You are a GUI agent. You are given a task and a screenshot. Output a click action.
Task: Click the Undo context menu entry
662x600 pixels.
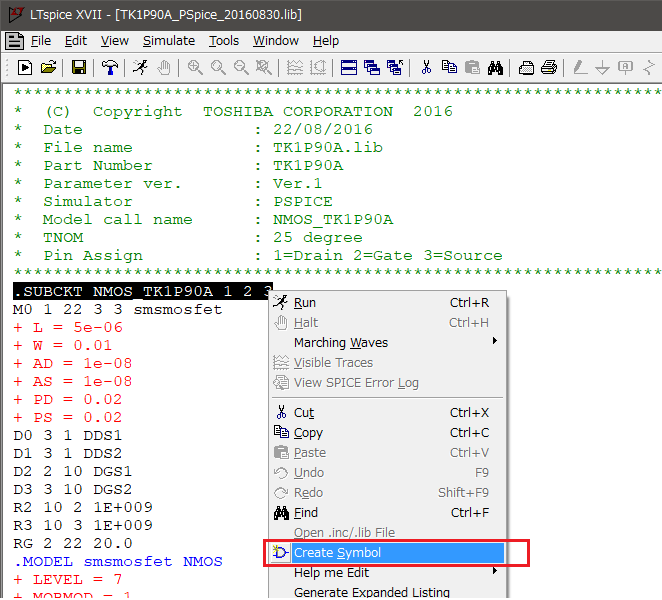point(388,472)
